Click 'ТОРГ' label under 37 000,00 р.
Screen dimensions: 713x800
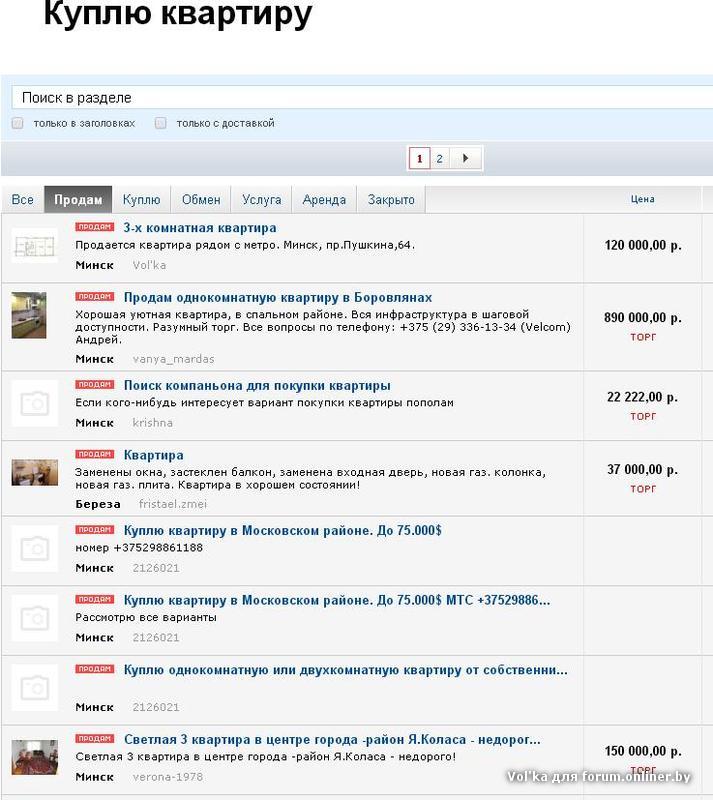pos(643,489)
